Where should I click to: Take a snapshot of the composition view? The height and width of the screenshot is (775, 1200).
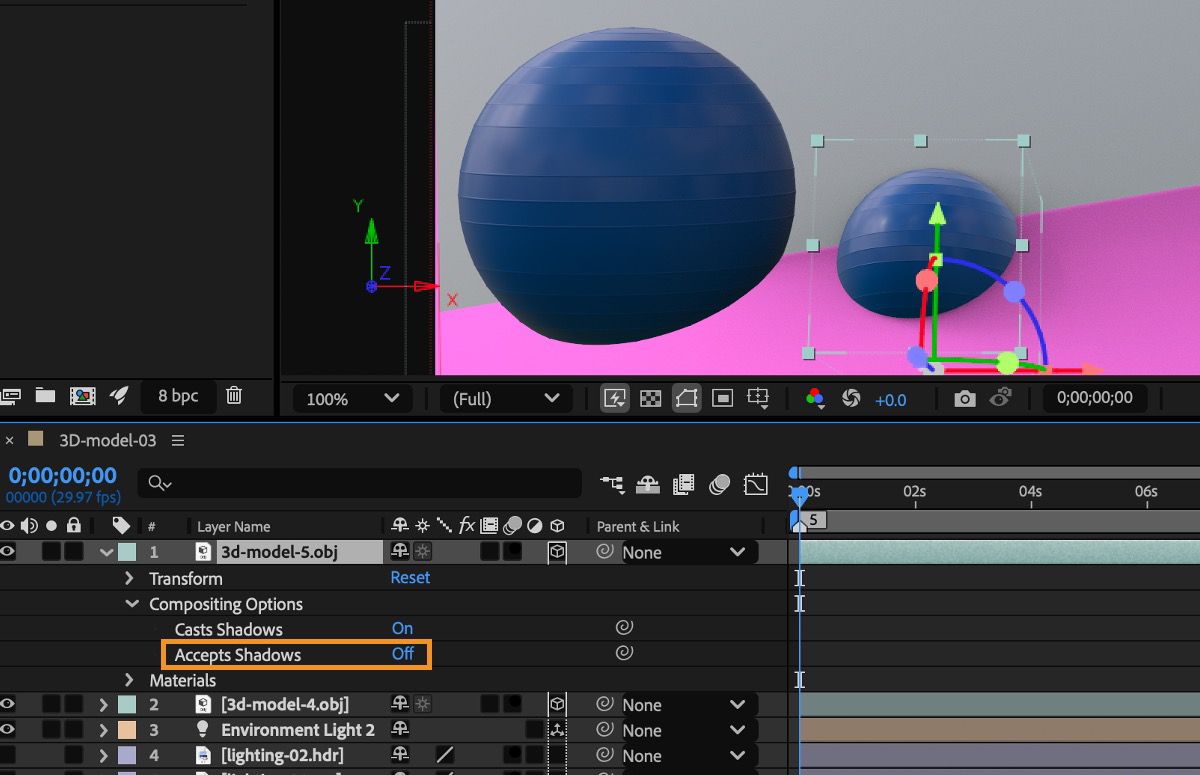coord(964,398)
